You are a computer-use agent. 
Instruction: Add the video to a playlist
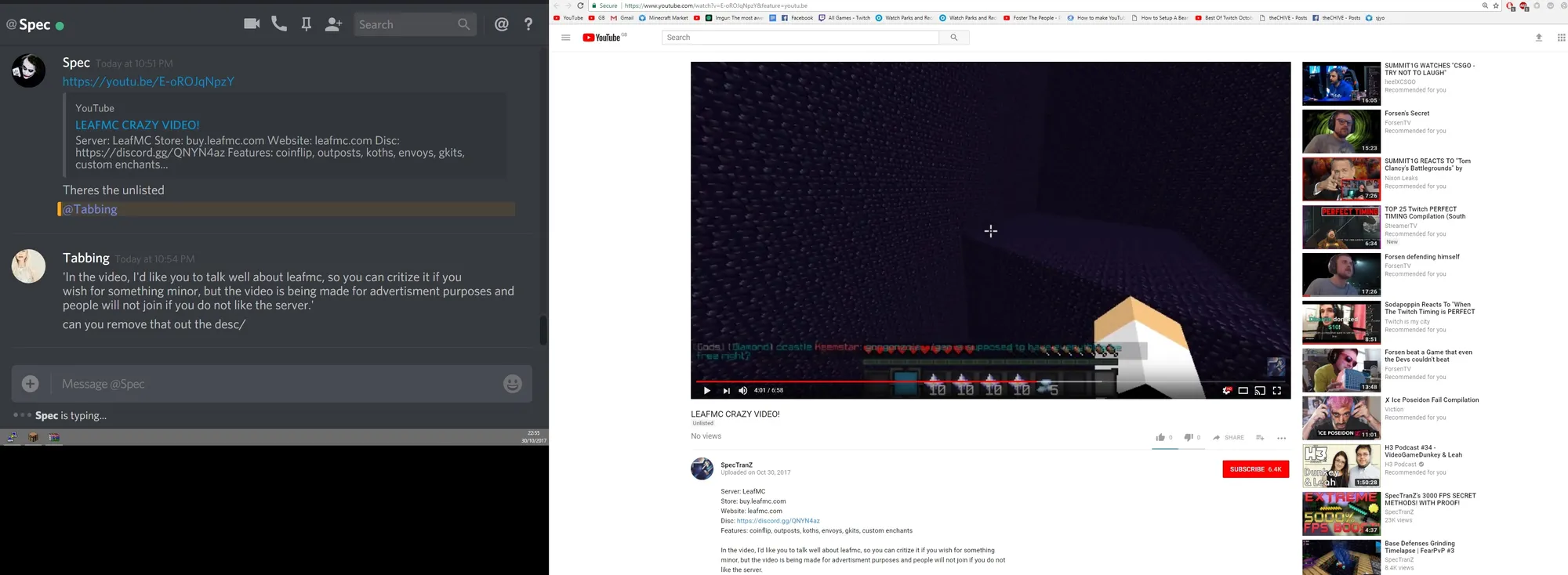(x=1260, y=437)
